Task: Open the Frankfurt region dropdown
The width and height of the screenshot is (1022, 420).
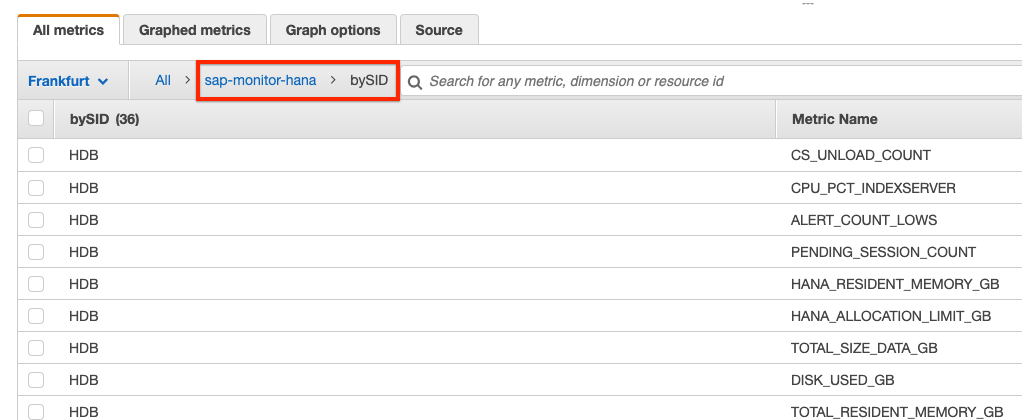Action: coord(68,81)
